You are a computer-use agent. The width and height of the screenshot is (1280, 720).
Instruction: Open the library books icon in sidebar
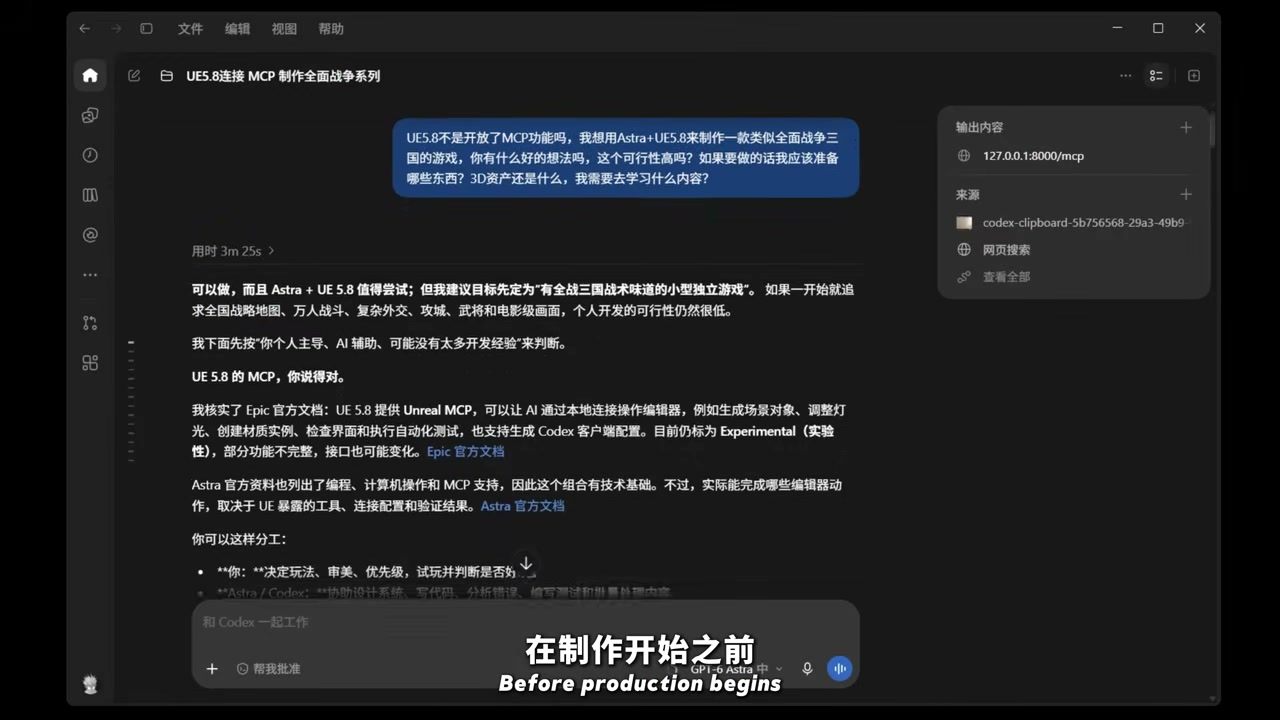[x=90, y=195]
